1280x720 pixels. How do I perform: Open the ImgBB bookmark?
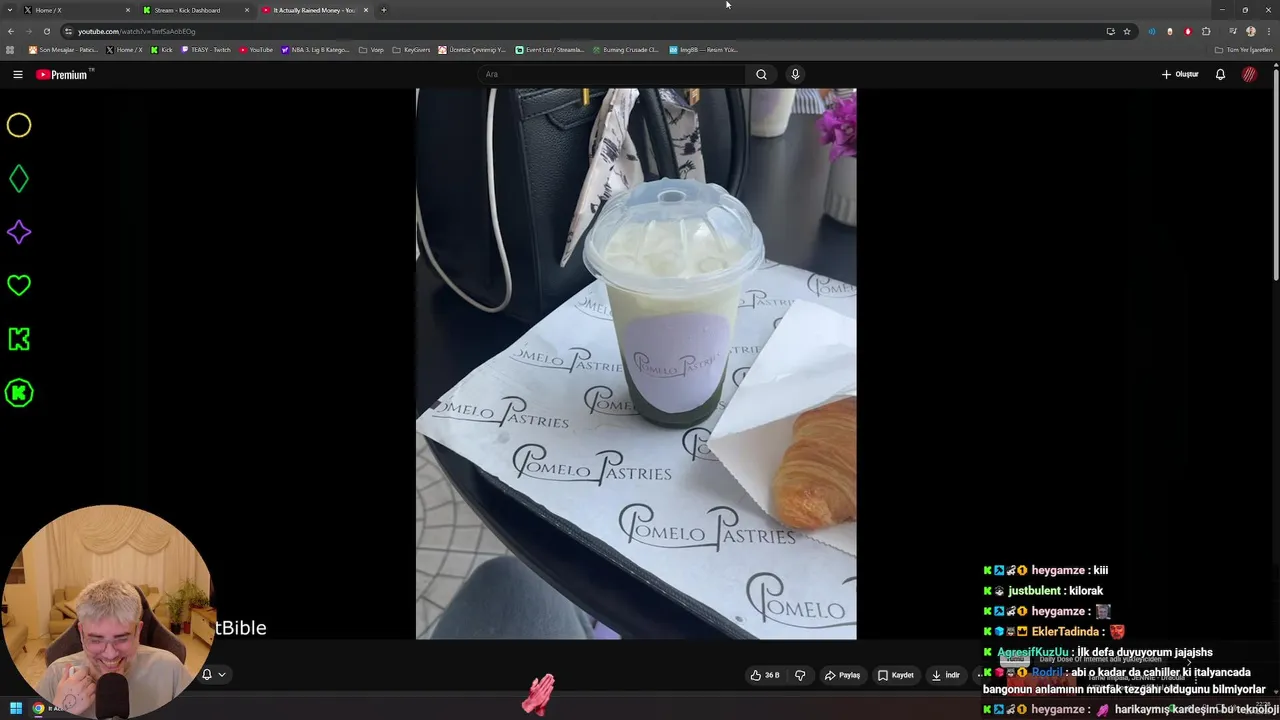pyautogui.click(x=704, y=49)
